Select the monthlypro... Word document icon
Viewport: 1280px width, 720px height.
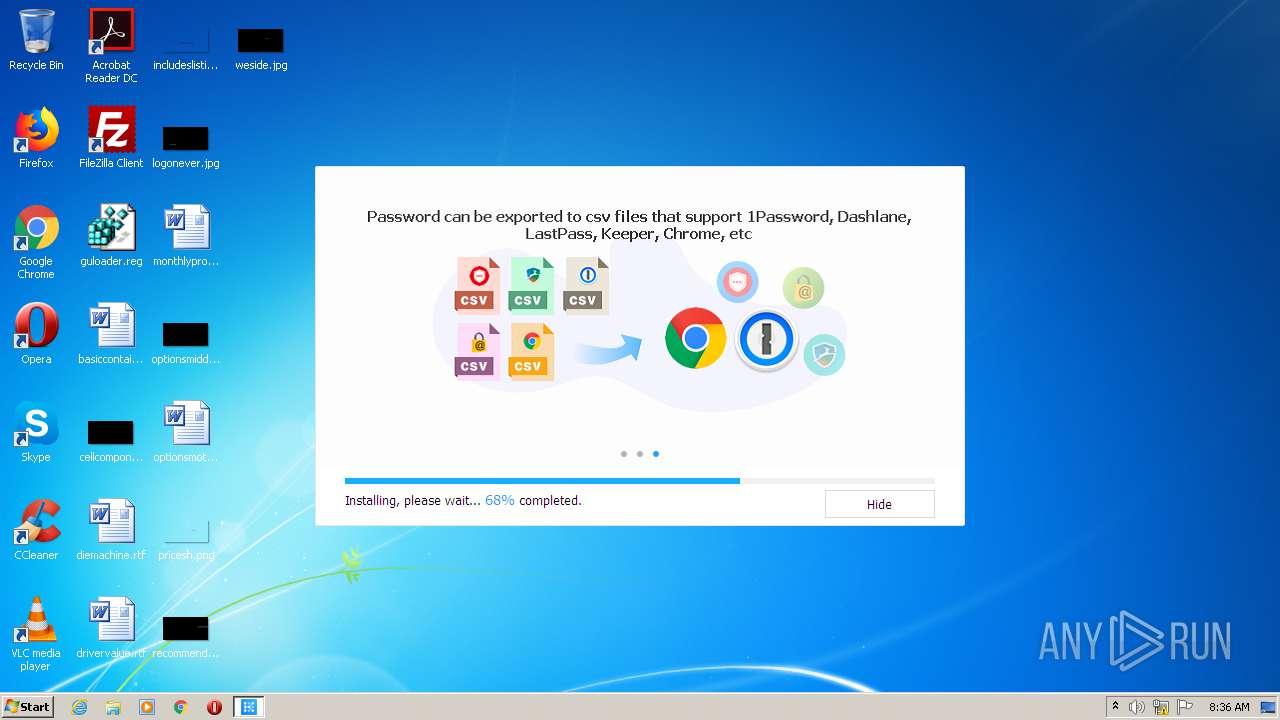(186, 236)
